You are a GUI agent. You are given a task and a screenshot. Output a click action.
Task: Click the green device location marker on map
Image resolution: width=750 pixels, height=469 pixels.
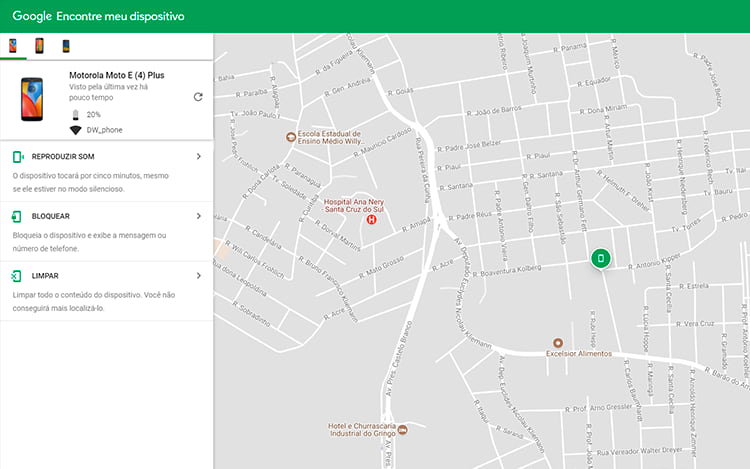601,259
